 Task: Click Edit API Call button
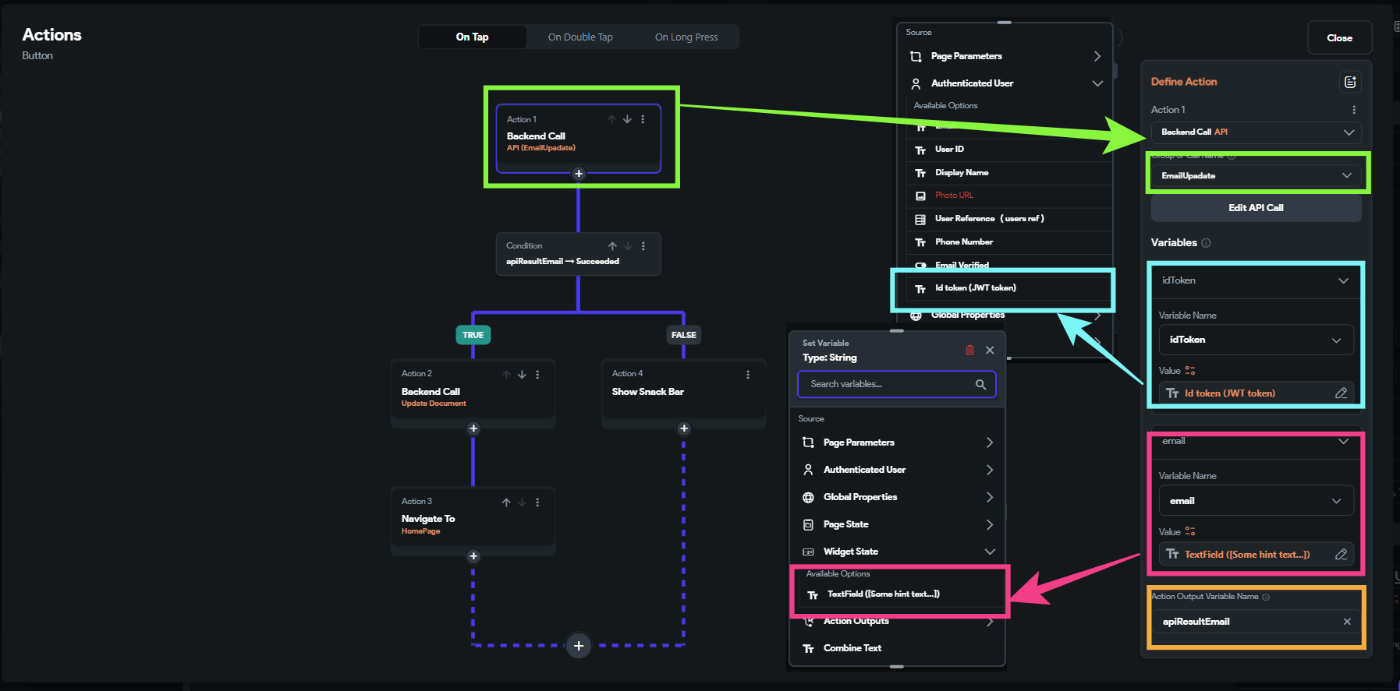[1256, 208]
